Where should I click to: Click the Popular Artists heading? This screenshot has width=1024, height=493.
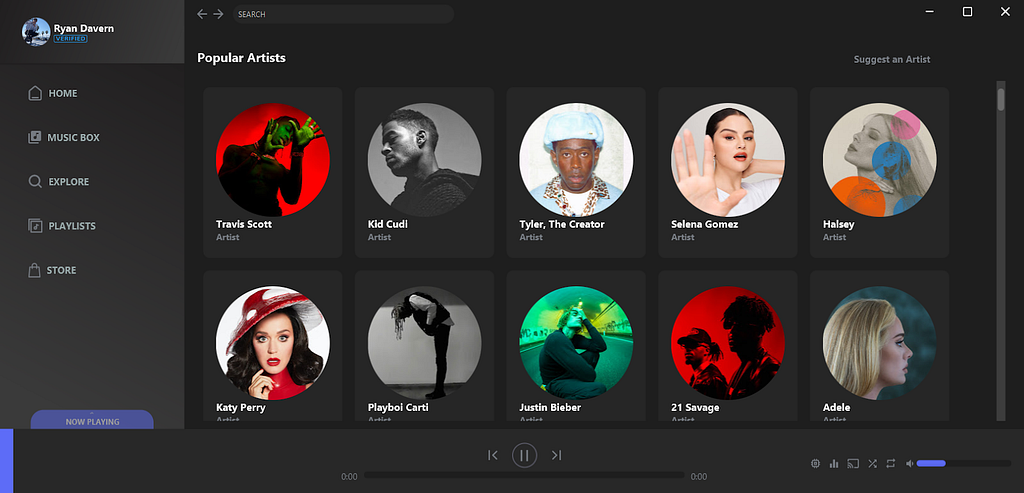tap(242, 57)
